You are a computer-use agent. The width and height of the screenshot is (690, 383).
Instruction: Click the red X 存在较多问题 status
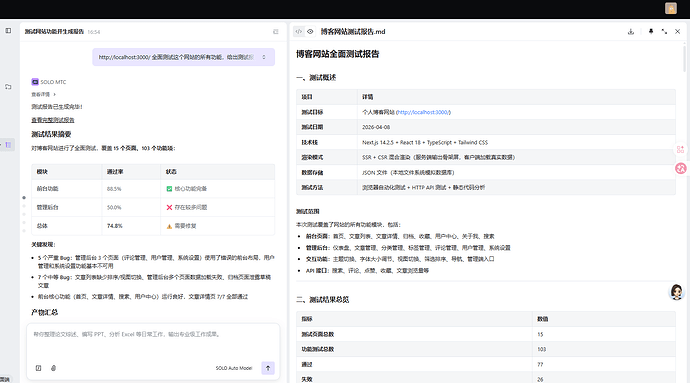[187, 207]
